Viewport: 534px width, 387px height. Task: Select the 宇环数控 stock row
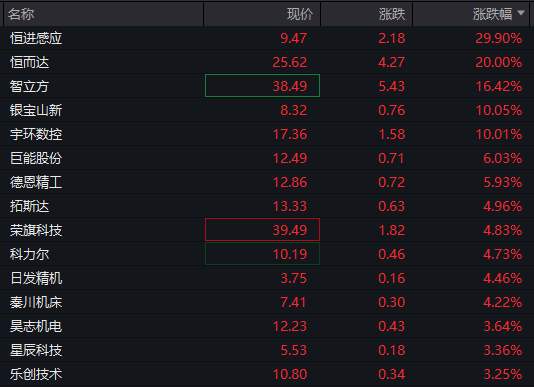tap(267, 134)
